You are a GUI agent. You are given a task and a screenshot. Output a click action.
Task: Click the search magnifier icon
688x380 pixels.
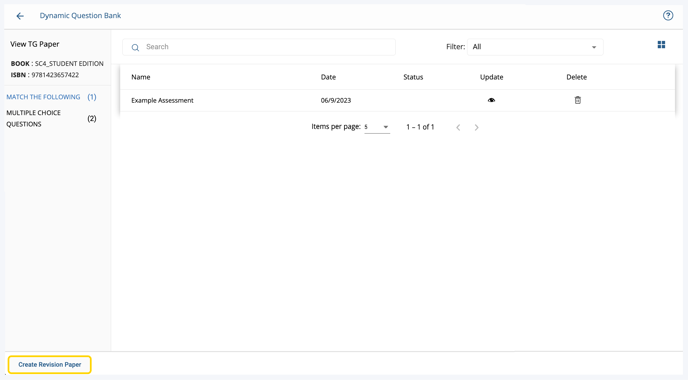[x=135, y=47]
